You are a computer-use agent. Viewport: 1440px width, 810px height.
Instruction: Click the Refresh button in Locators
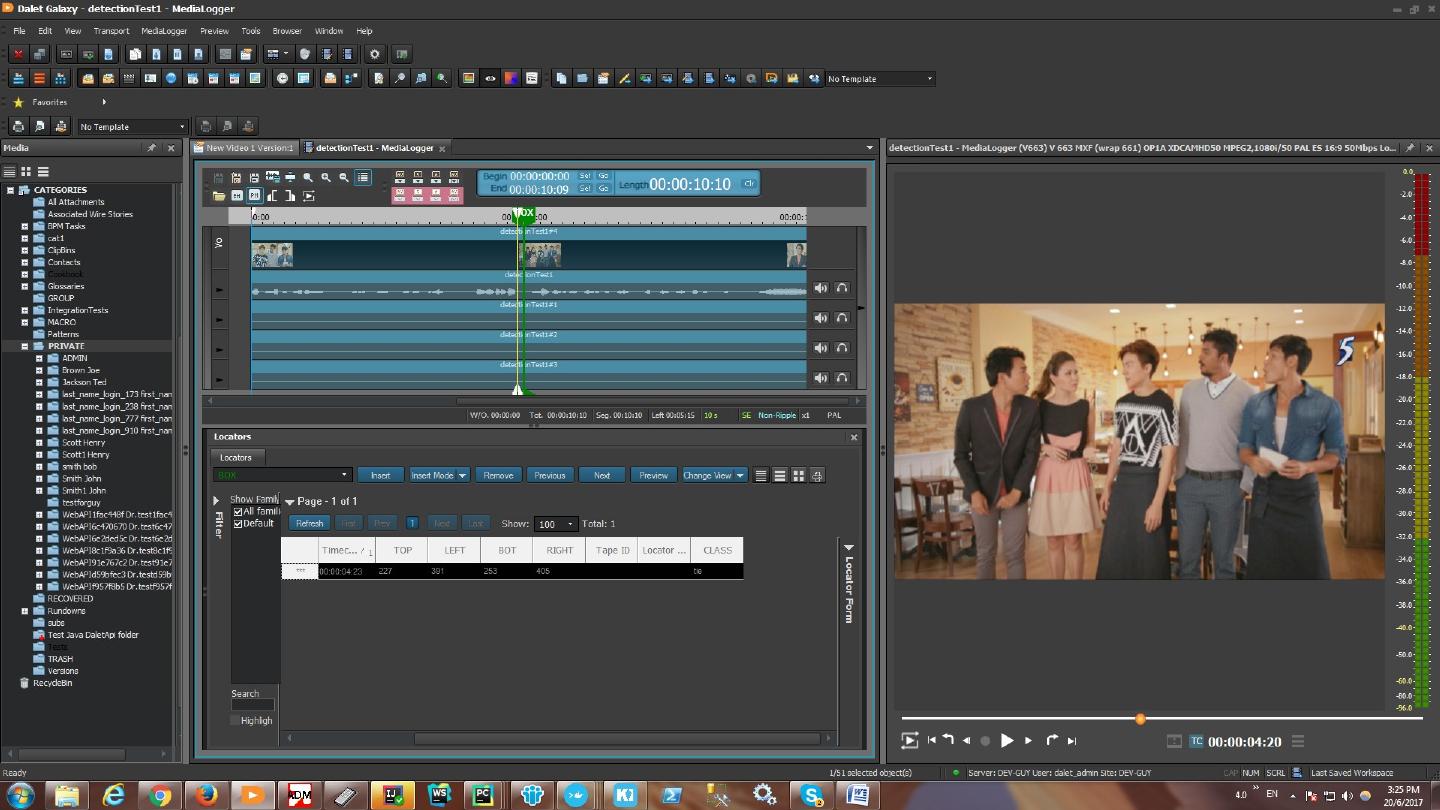(x=309, y=524)
